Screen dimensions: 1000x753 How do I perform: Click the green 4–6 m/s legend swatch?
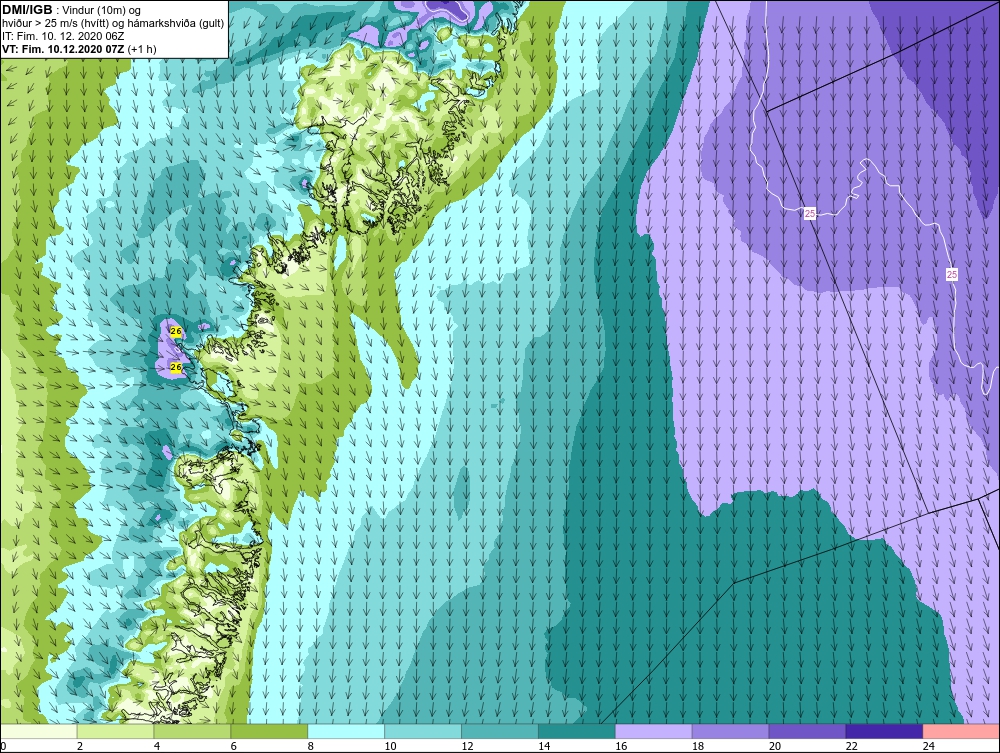pyautogui.click(x=192, y=731)
